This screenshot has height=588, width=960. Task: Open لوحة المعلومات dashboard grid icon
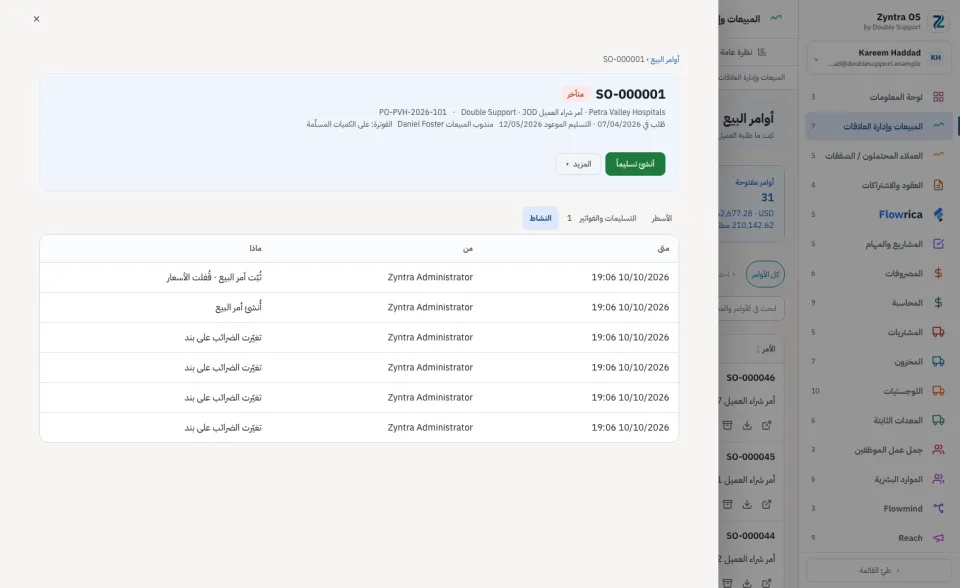pyautogui.click(x=938, y=97)
